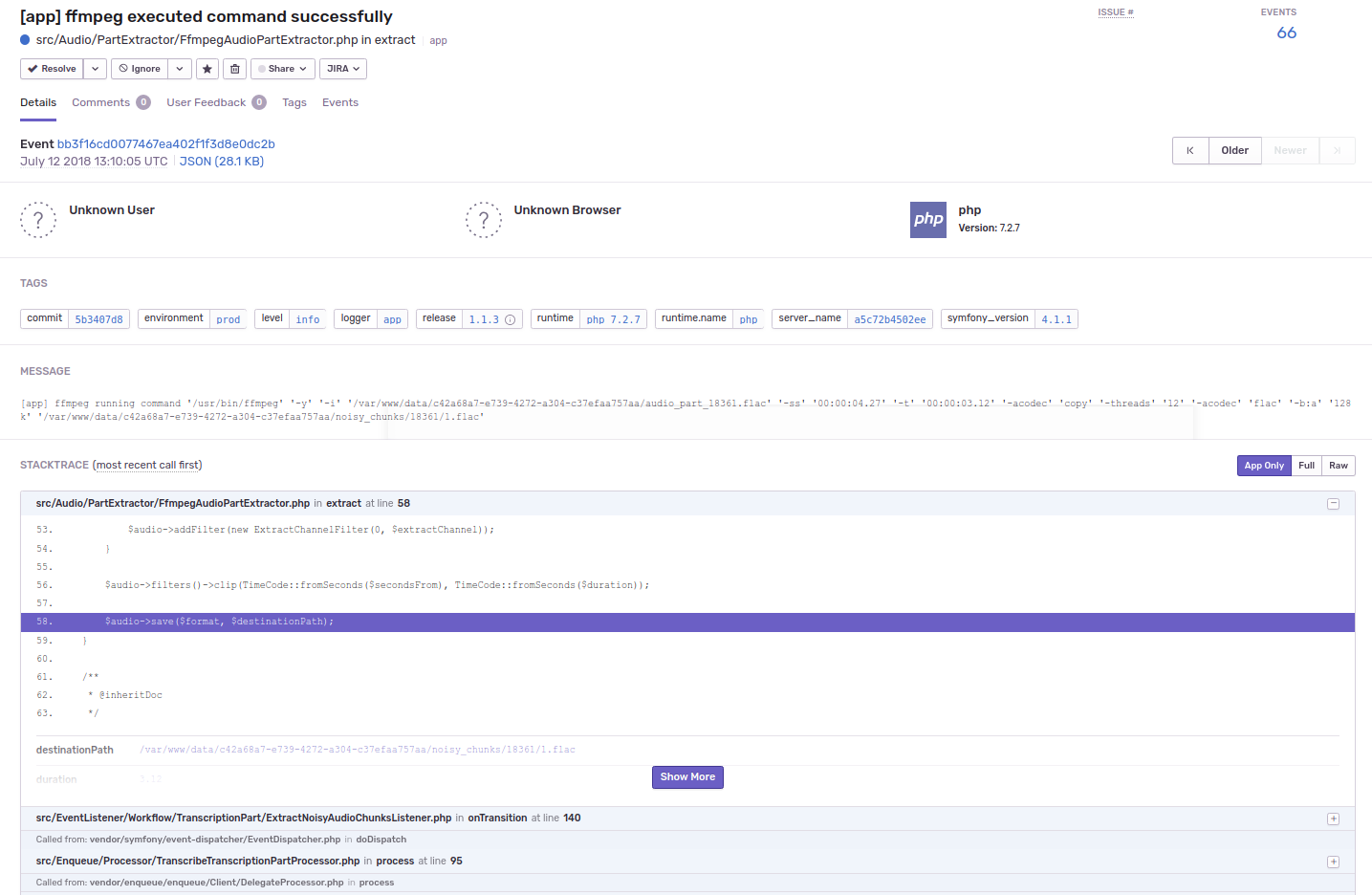This screenshot has height=895, width=1372.
Task: Open the events count 66 link
Action: pyautogui.click(x=1287, y=33)
